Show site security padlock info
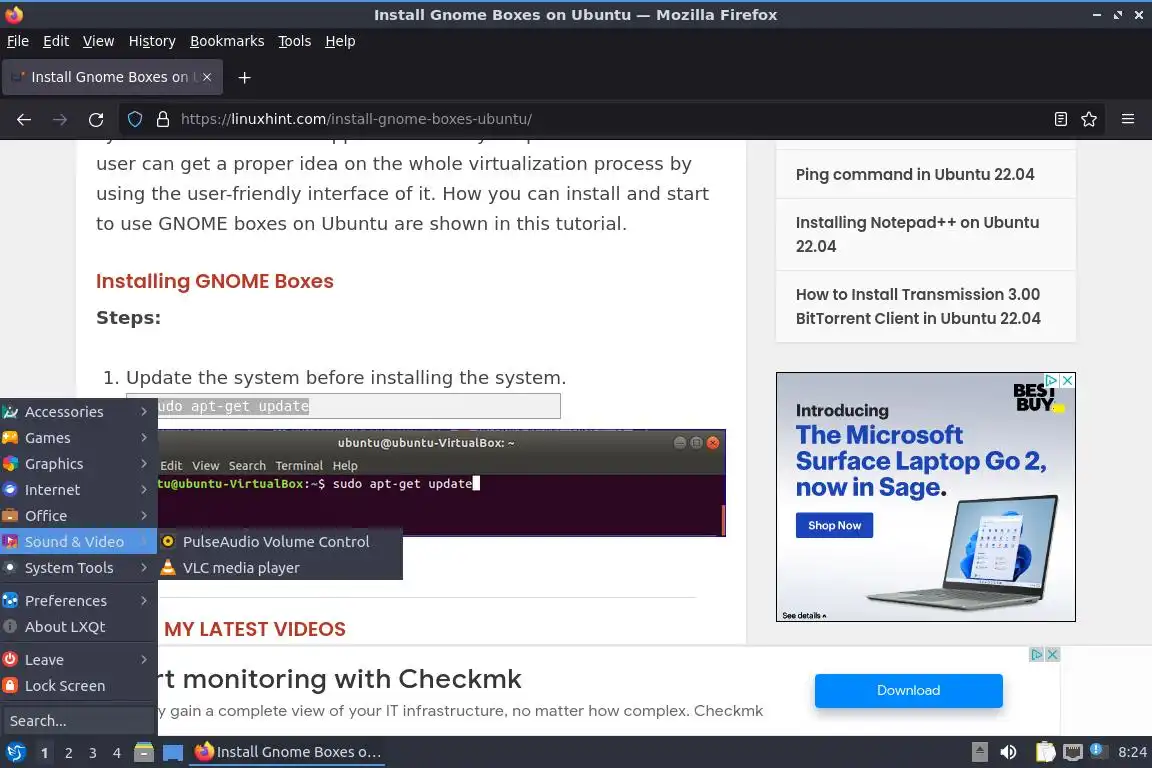The image size is (1152, 768). coord(163,119)
